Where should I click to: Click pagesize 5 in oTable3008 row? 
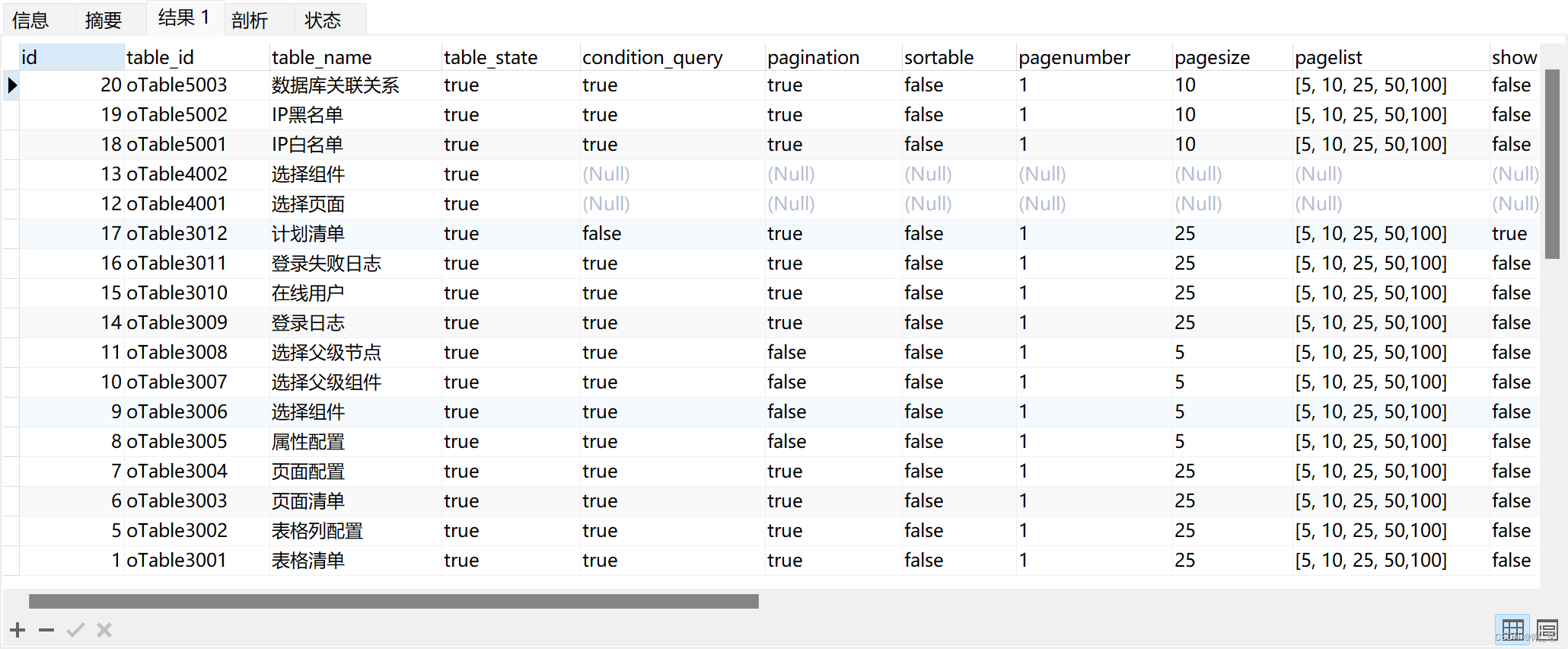point(1232,352)
